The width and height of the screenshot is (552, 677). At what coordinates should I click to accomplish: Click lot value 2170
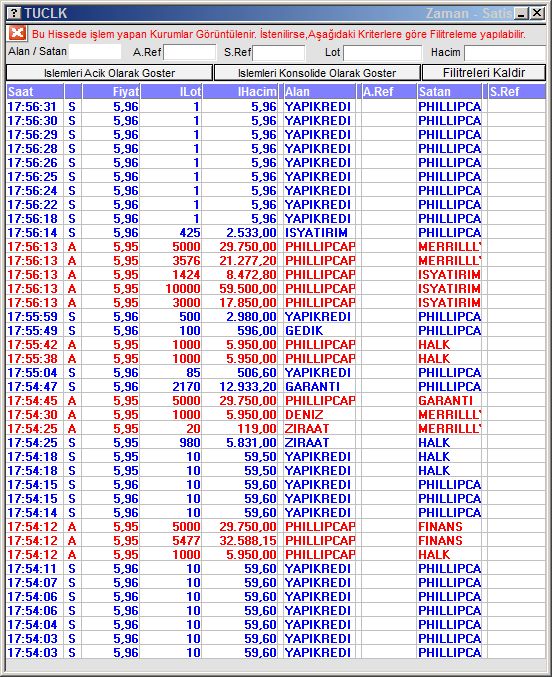click(187, 386)
